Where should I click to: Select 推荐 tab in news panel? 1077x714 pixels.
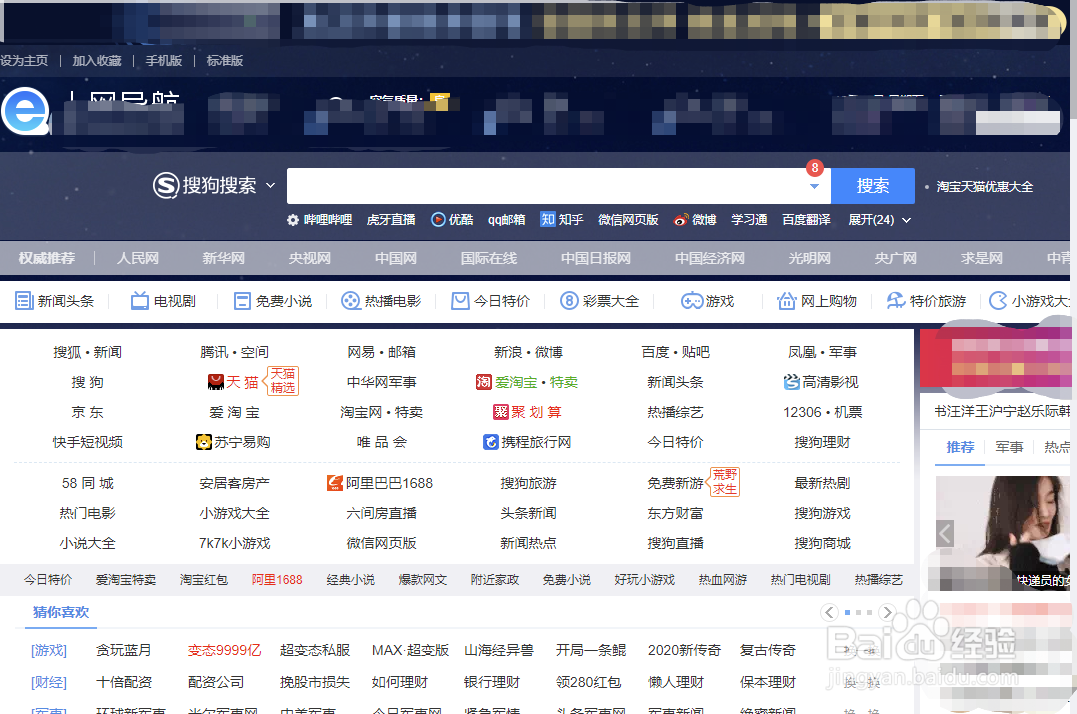click(960, 448)
